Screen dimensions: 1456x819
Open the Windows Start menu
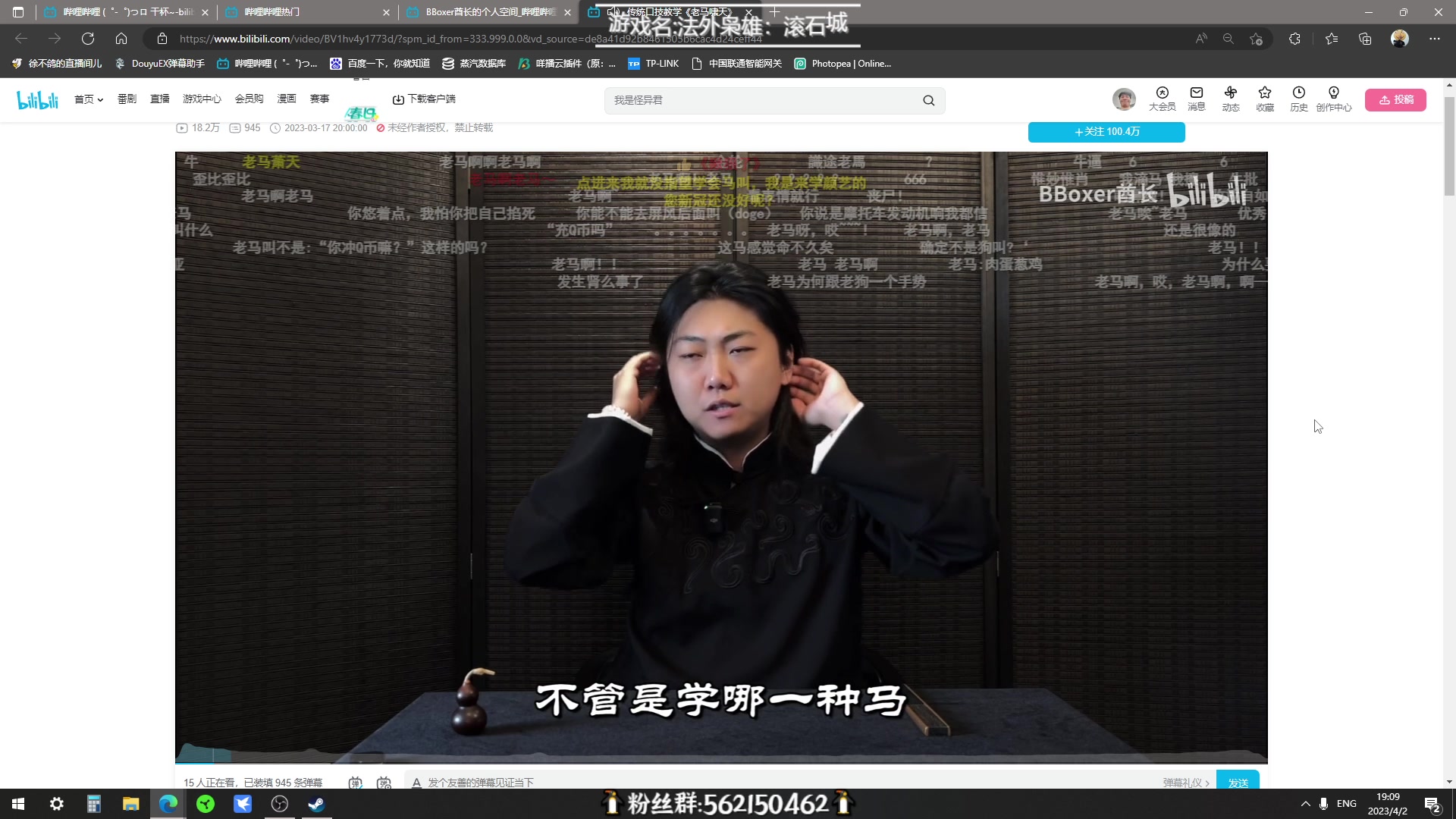point(18,804)
